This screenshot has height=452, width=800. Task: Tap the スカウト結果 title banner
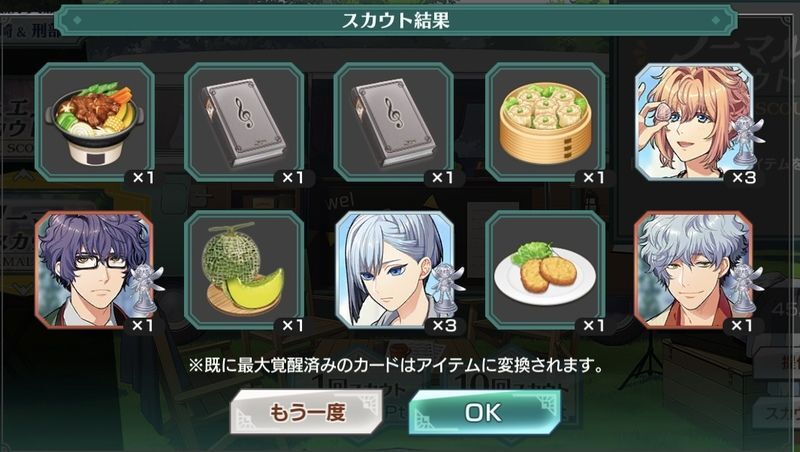(395, 20)
